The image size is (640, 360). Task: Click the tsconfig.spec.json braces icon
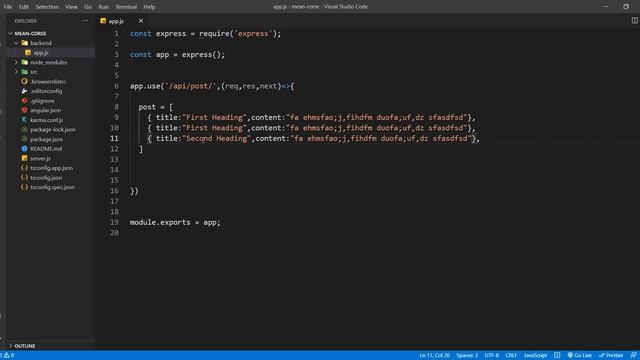pos(24,187)
